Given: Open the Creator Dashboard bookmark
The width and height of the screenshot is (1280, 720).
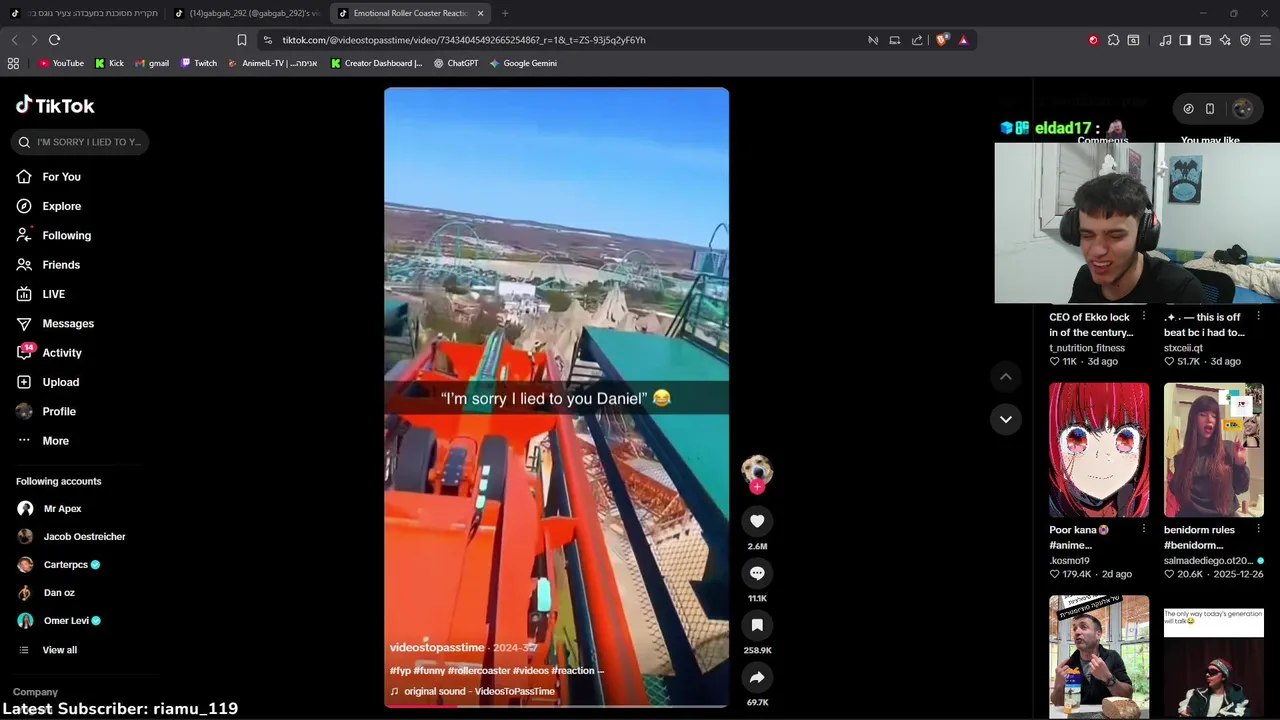Looking at the screenshot, I should click(x=376, y=63).
